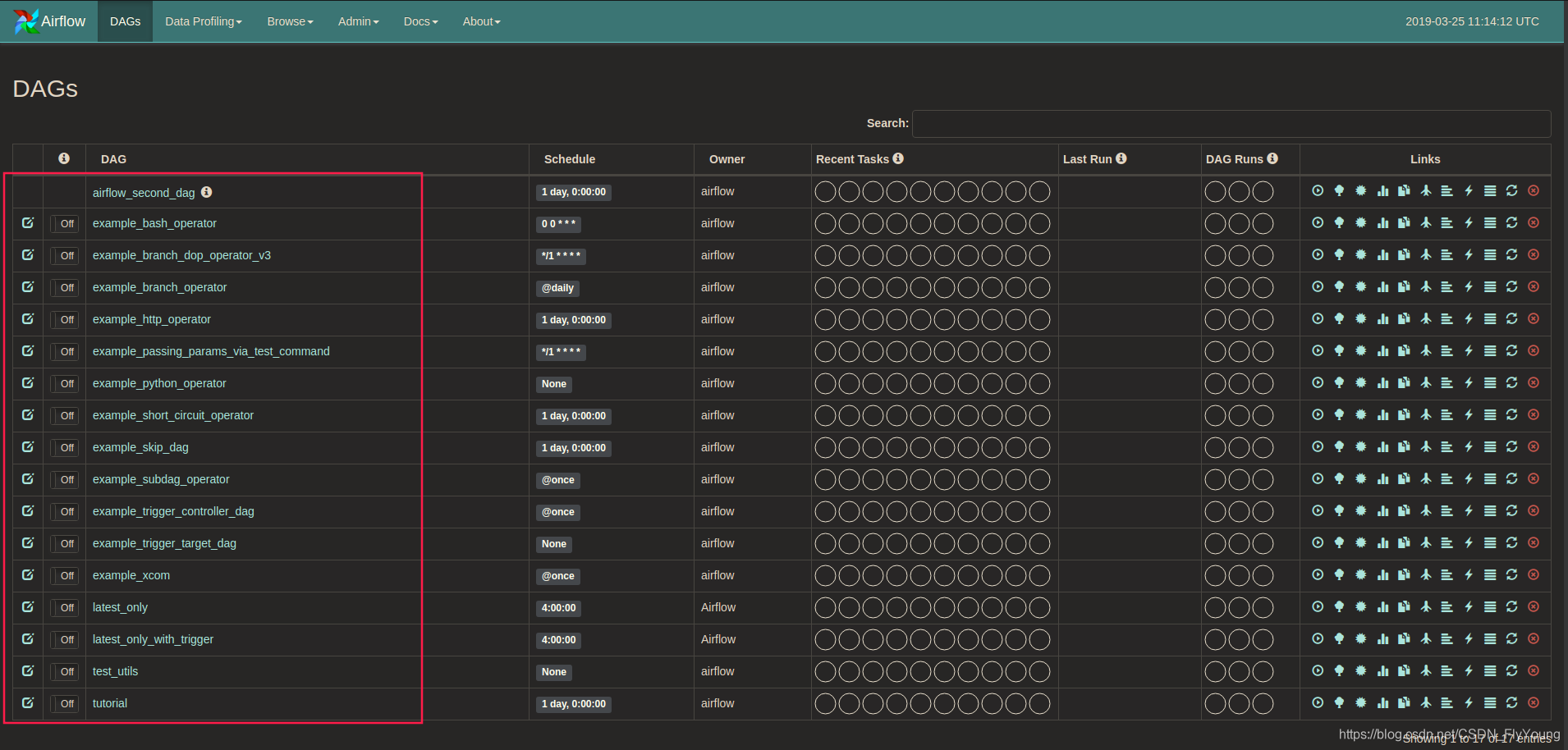Delete the test_utils DAG
1568x750 pixels.
click(x=1533, y=671)
